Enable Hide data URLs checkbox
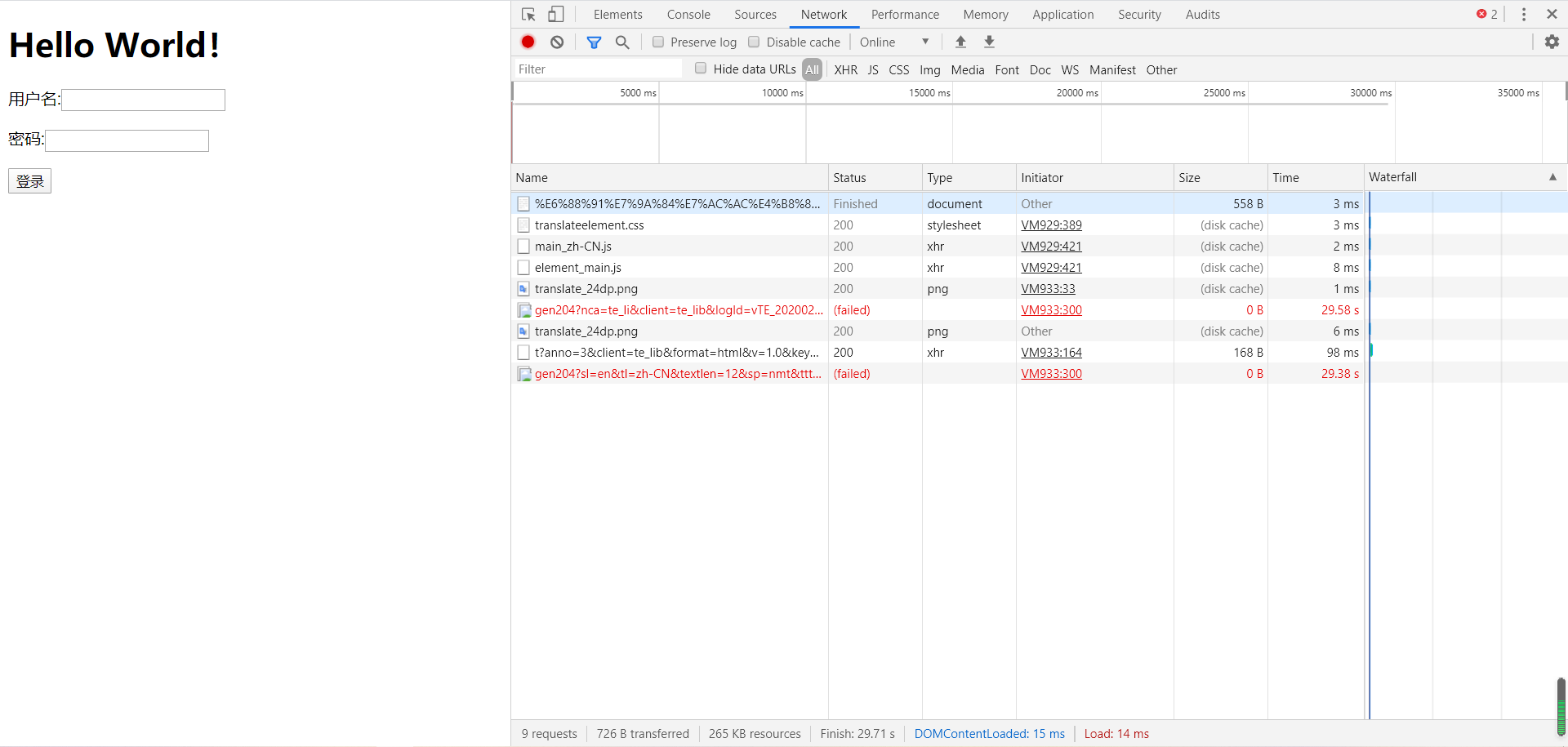 click(701, 69)
